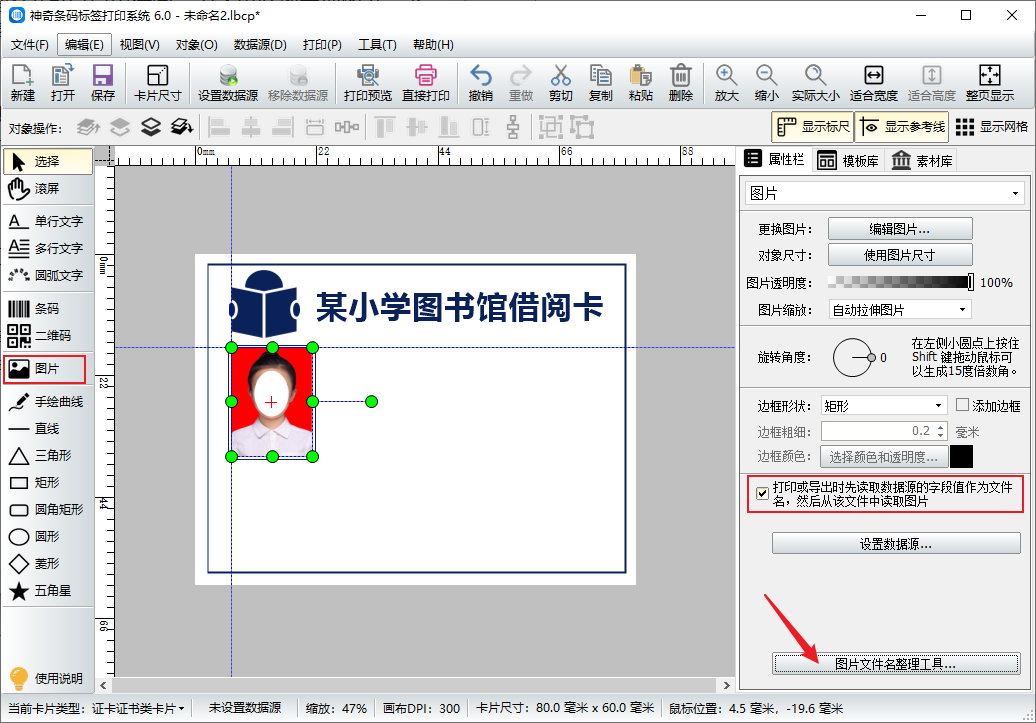Click the 图片文件名整理工具 button
The height and width of the screenshot is (723, 1036).
pyautogui.click(x=895, y=664)
